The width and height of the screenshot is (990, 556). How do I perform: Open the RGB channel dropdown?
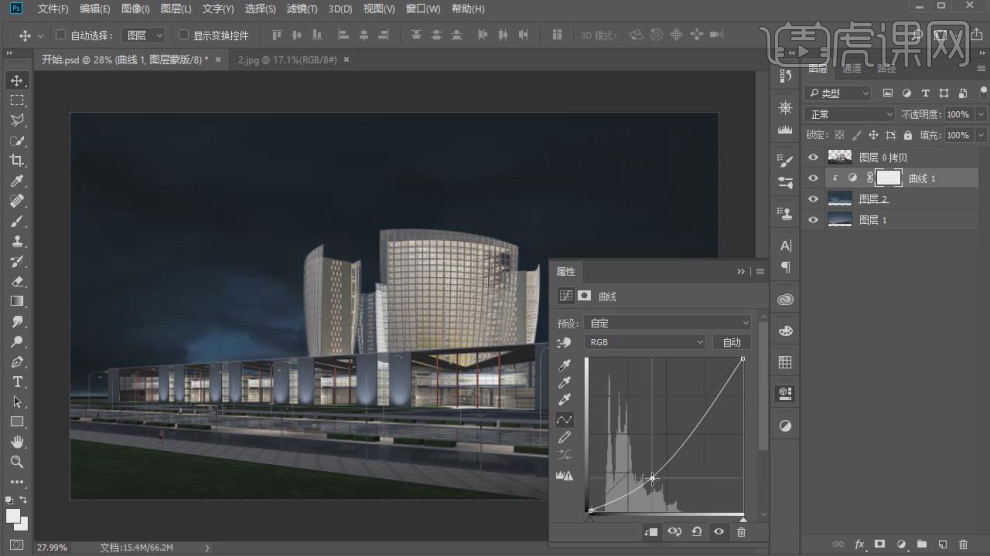[645, 342]
